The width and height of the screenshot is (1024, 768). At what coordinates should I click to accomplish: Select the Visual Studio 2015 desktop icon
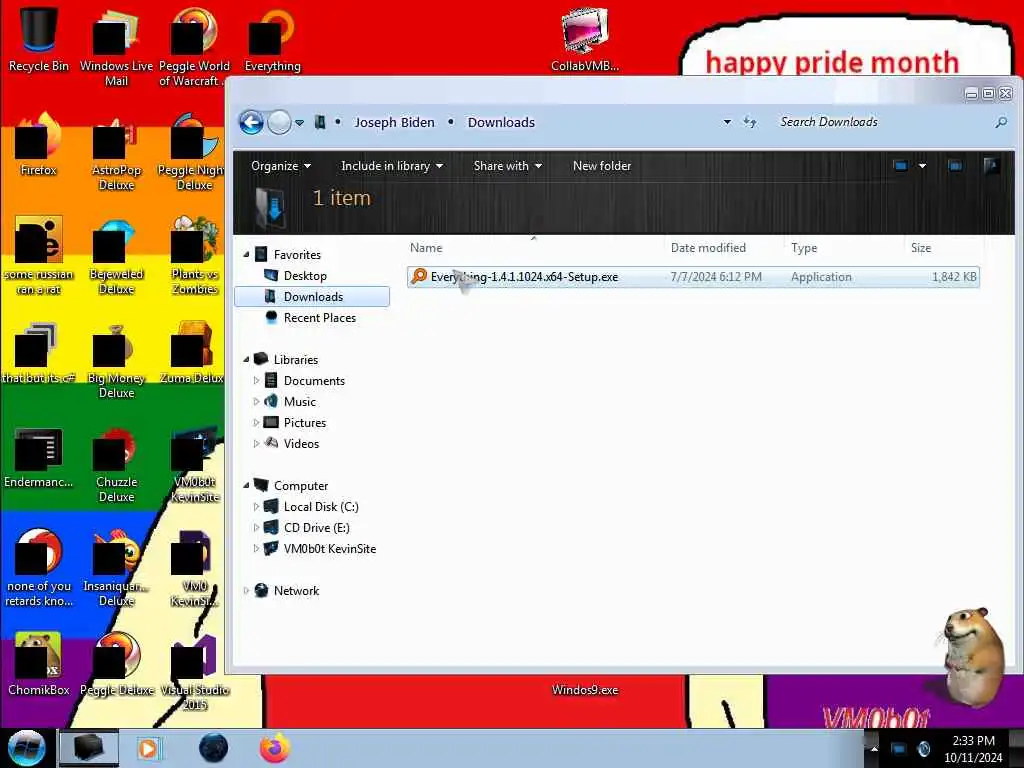(x=194, y=671)
